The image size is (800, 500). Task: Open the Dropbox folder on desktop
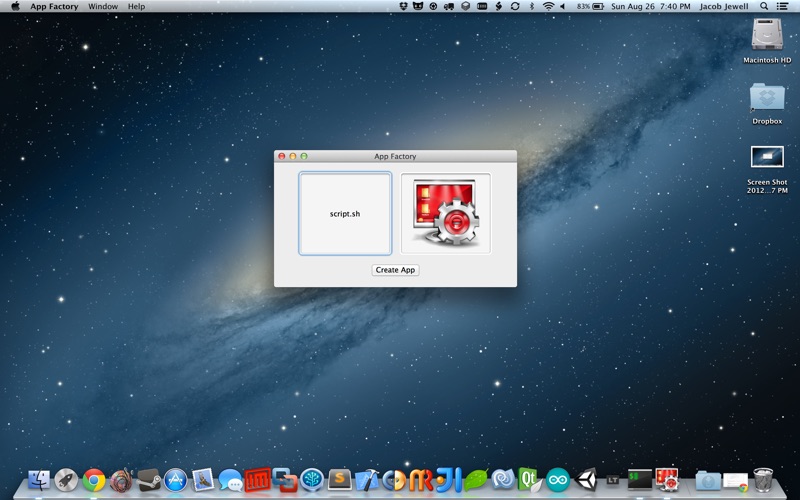(x=767, y=104)
